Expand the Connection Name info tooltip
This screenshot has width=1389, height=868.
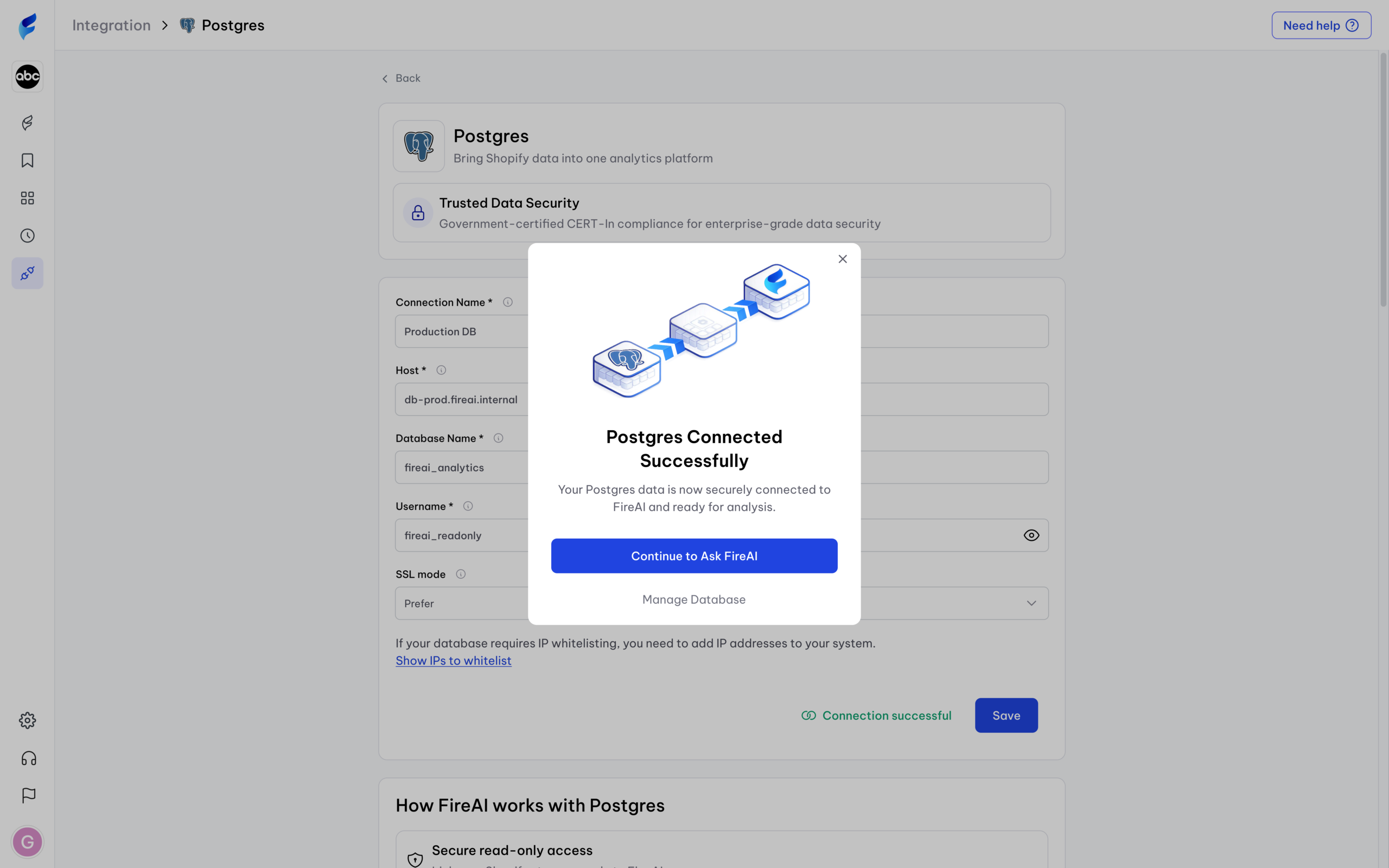pos(507,302)
